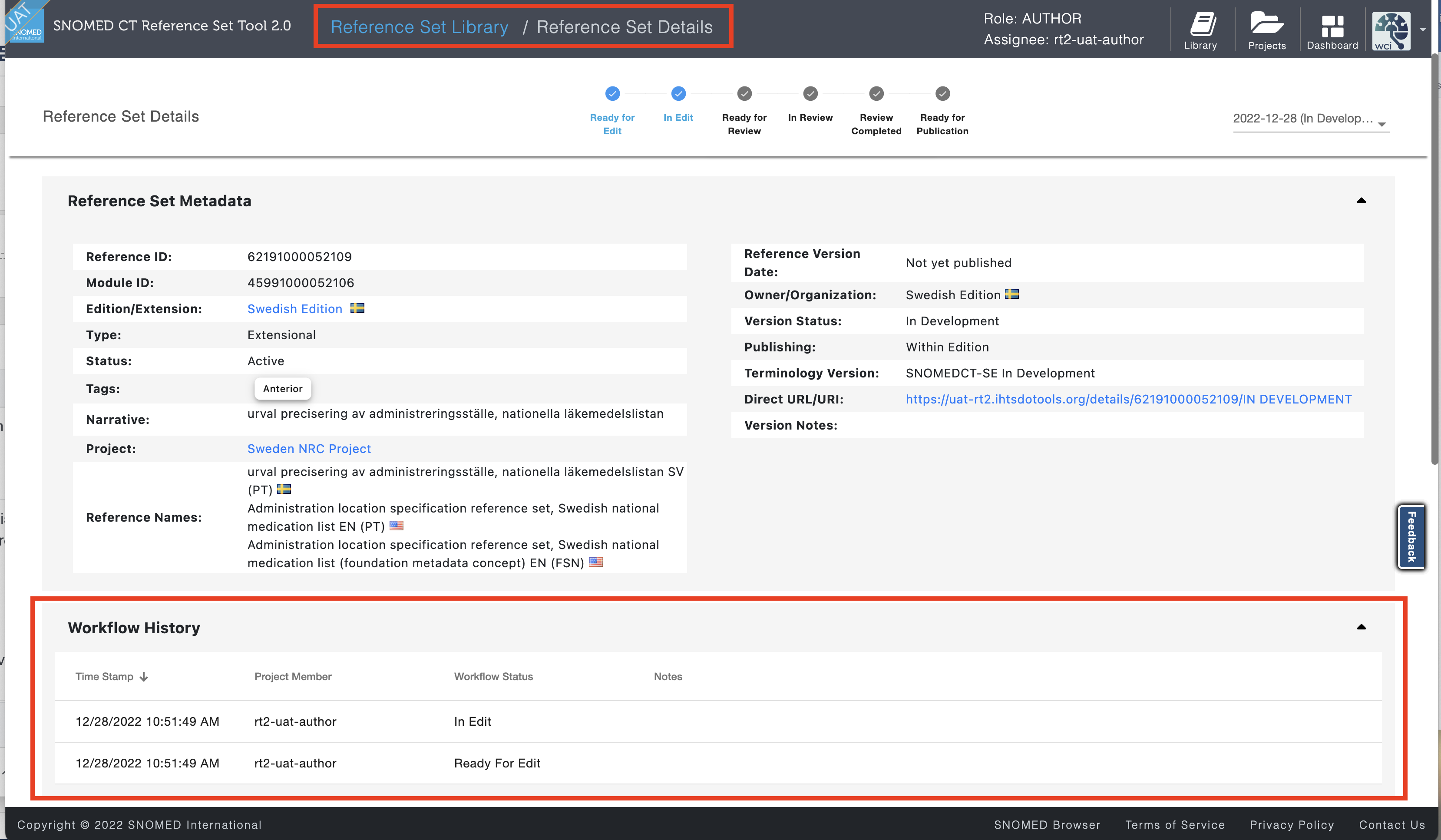Open SNOMED Browser footer link
This screenshot has height=840, width=1441.
(1047, 824)
